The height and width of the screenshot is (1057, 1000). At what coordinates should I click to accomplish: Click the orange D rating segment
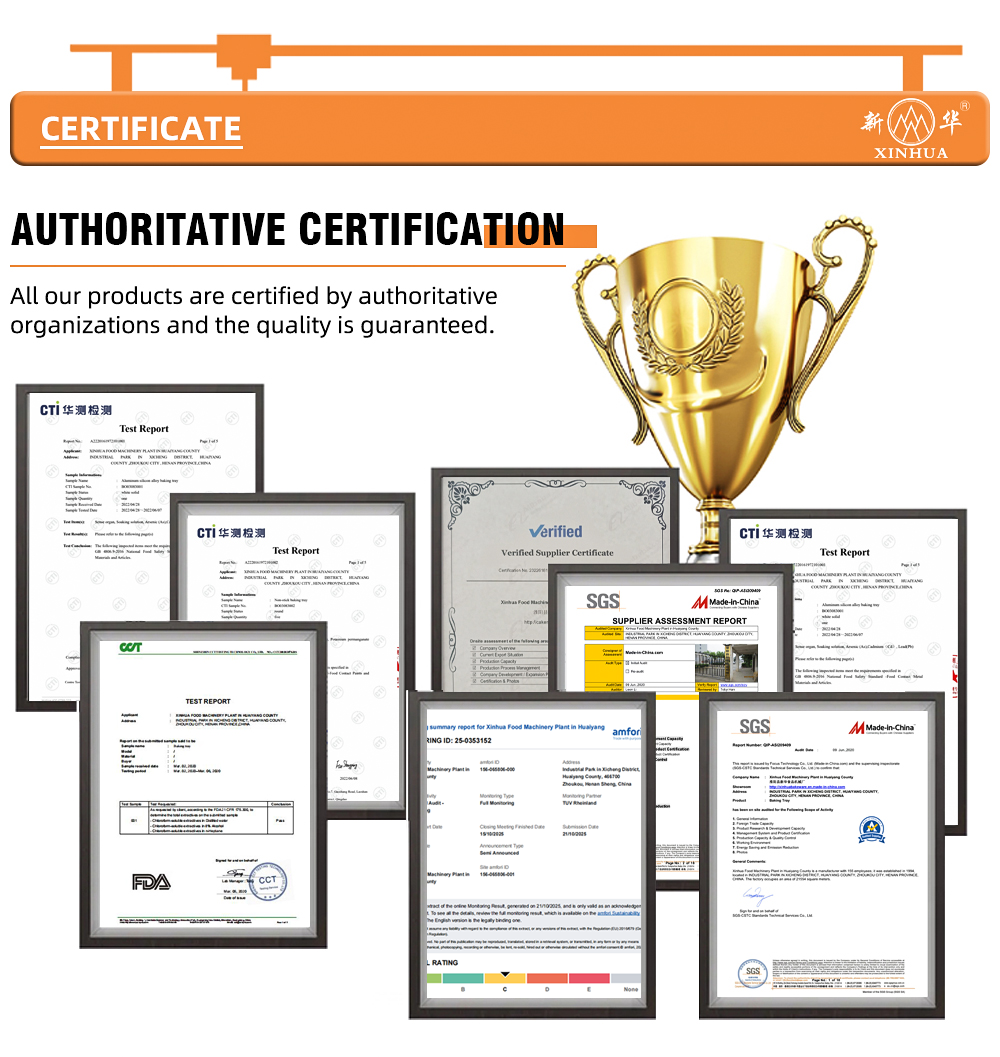(x=548, y=978)
